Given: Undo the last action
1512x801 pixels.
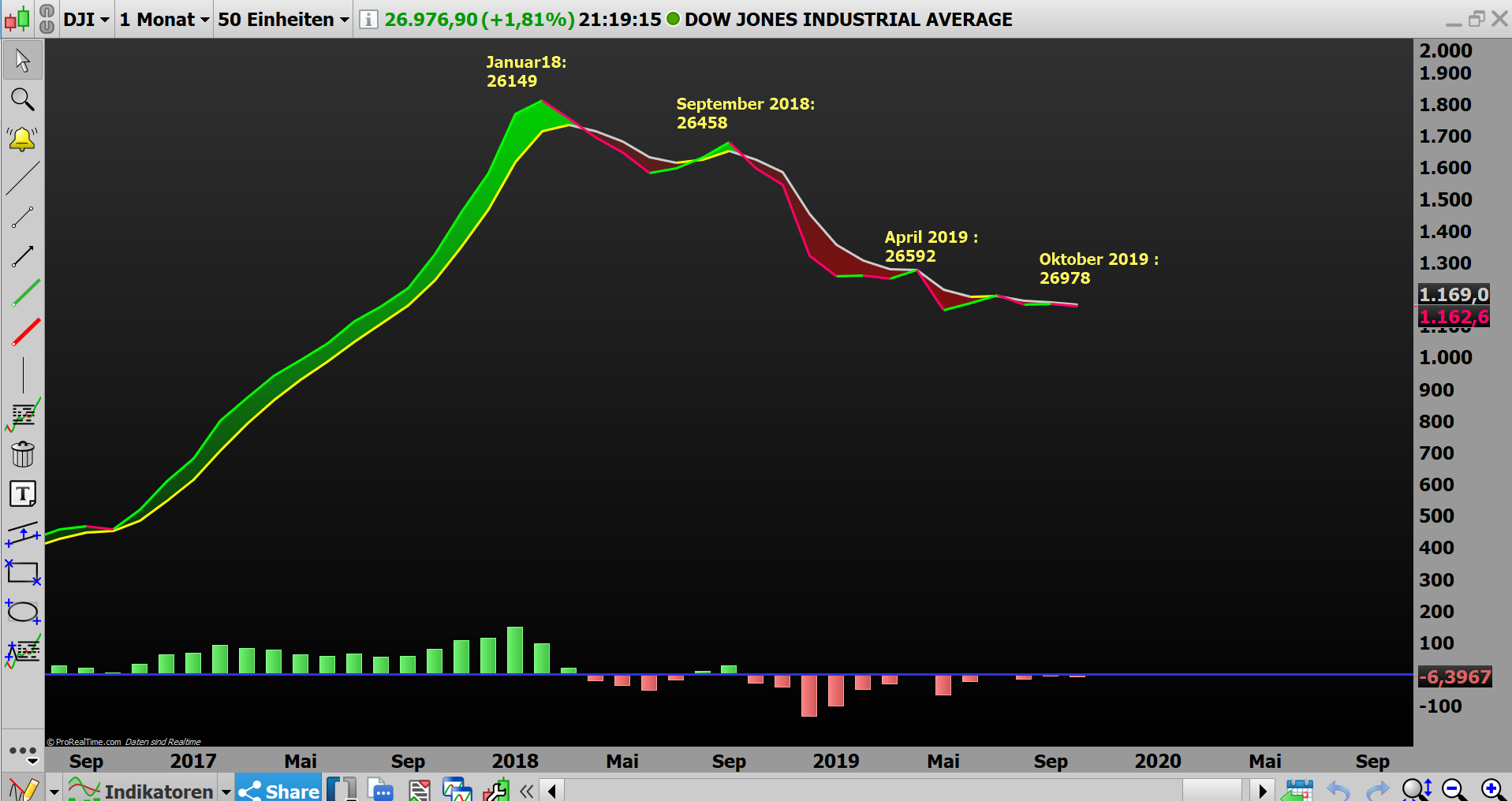Looking at the screenshot, I should (x=1338, y=790).
